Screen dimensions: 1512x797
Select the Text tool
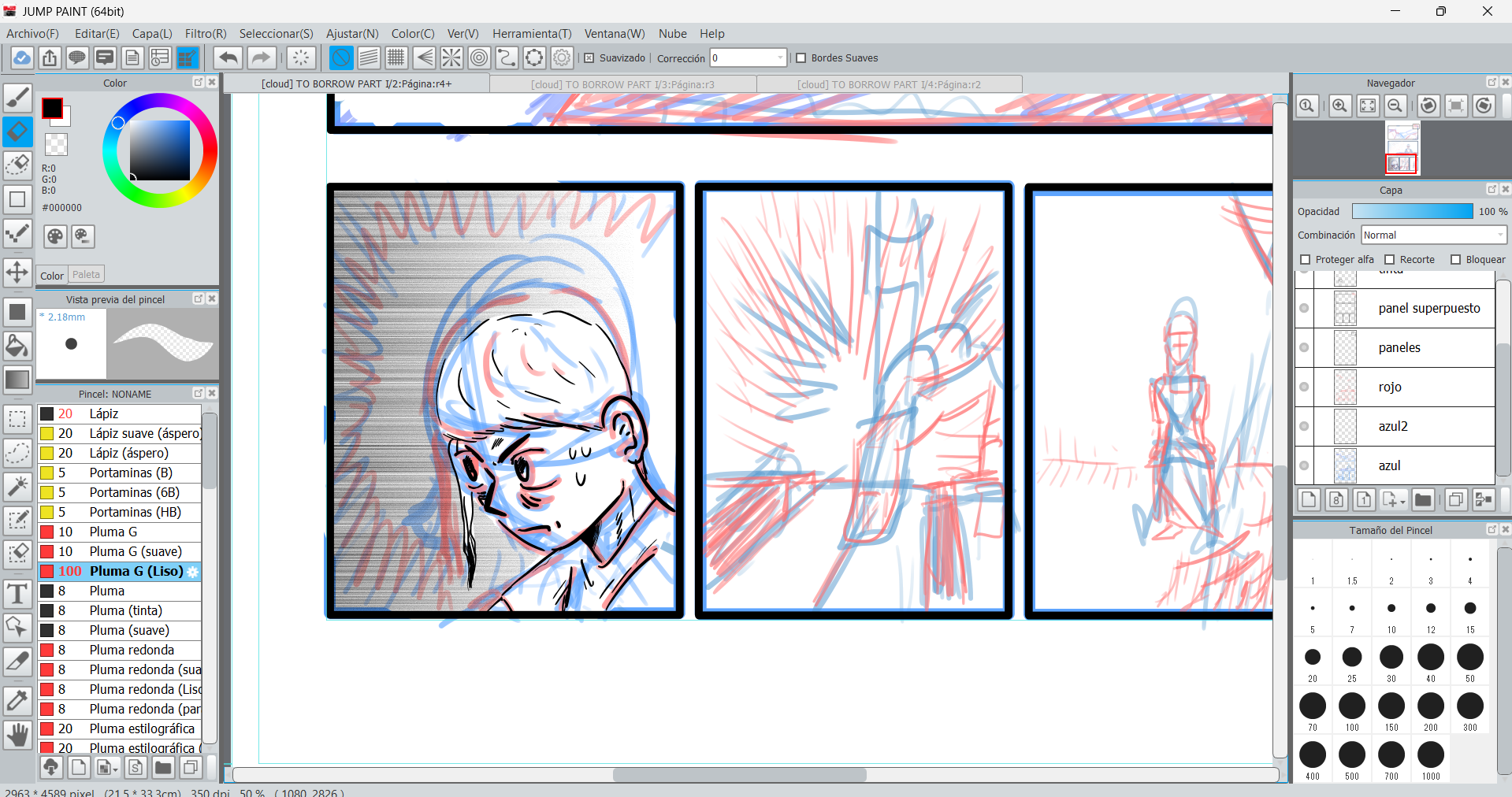pyautogui.click(x=17, y=593)
